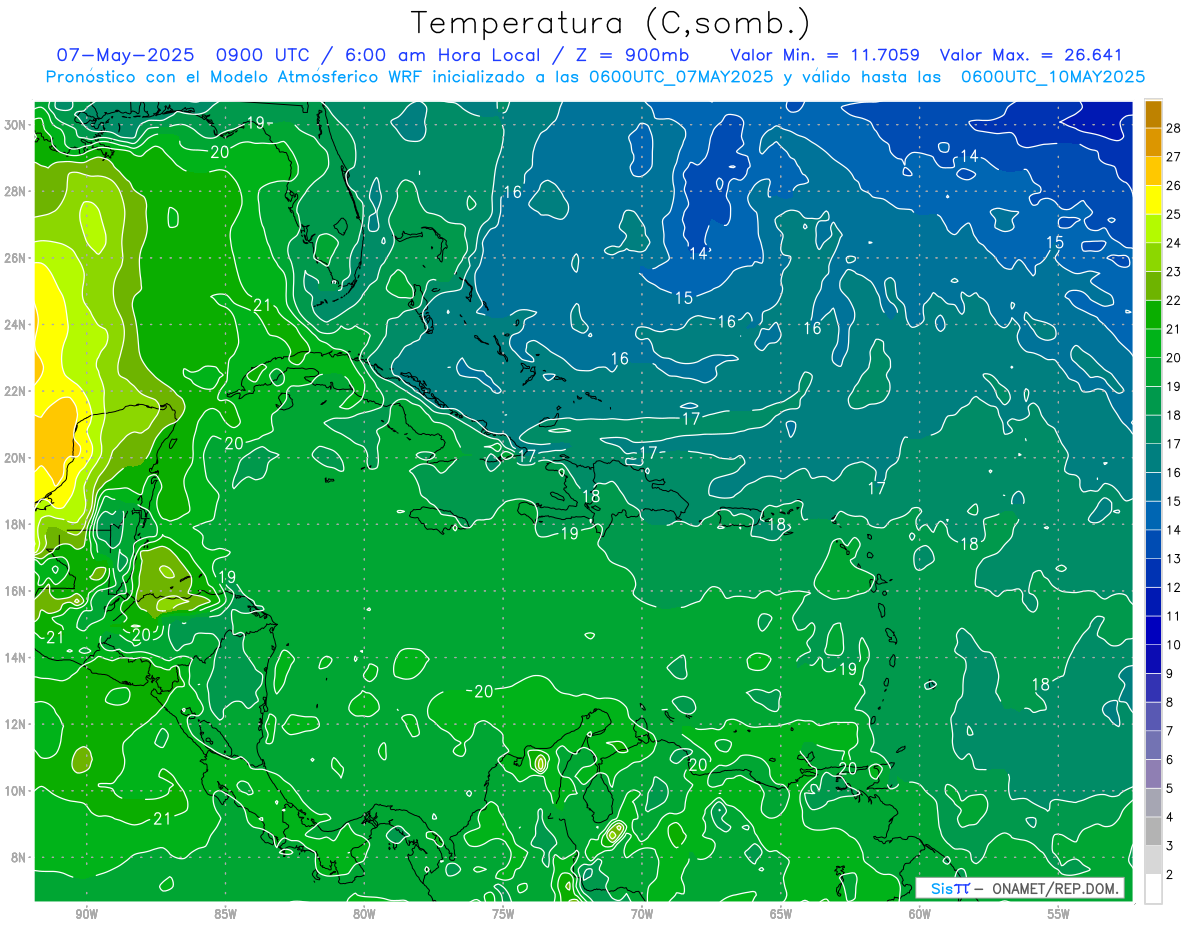Click the "Valor Min. = 11.7059" value

[826, 55]
